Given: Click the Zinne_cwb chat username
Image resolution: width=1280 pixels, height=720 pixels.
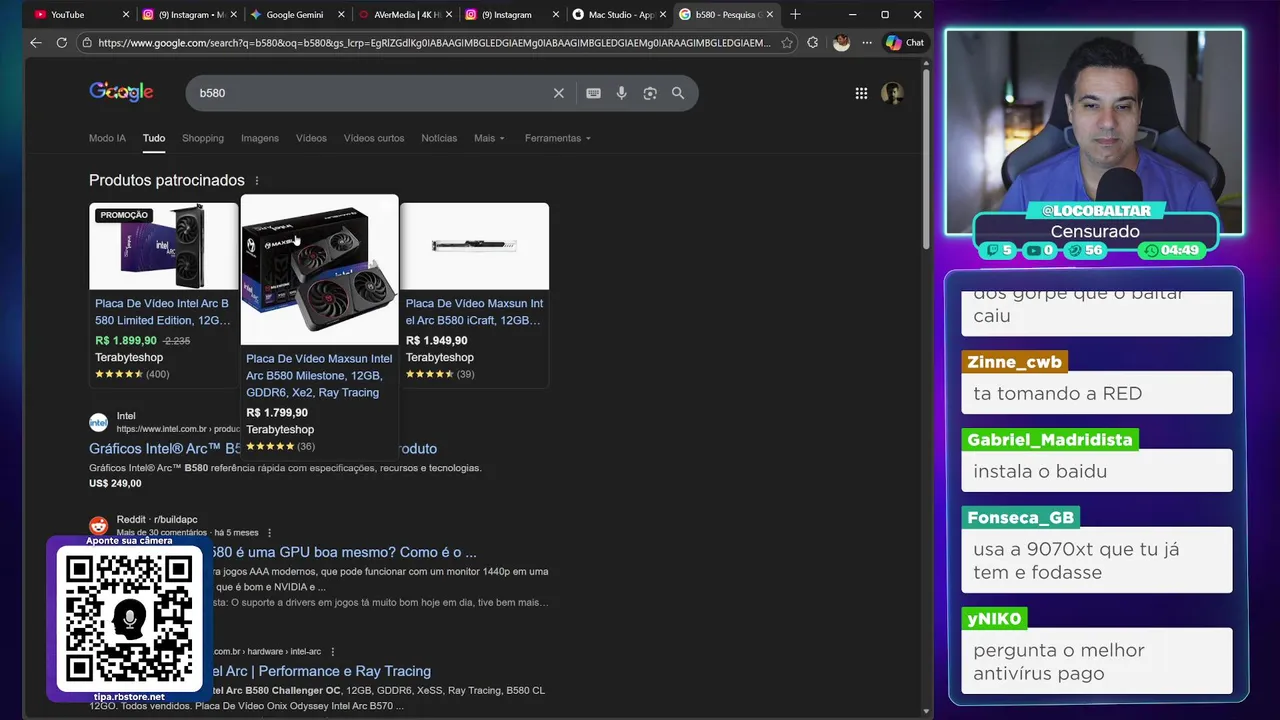Looking at the screenshot, I should (x=1014, y=362).
